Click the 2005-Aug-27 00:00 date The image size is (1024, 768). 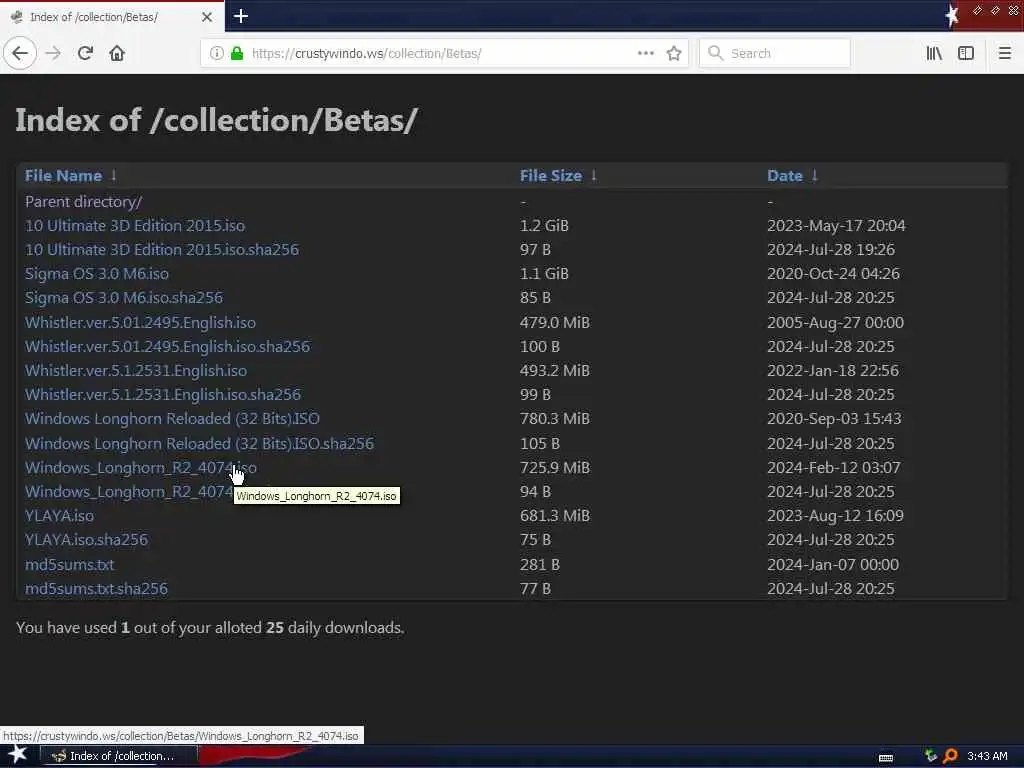coord(835,322)
